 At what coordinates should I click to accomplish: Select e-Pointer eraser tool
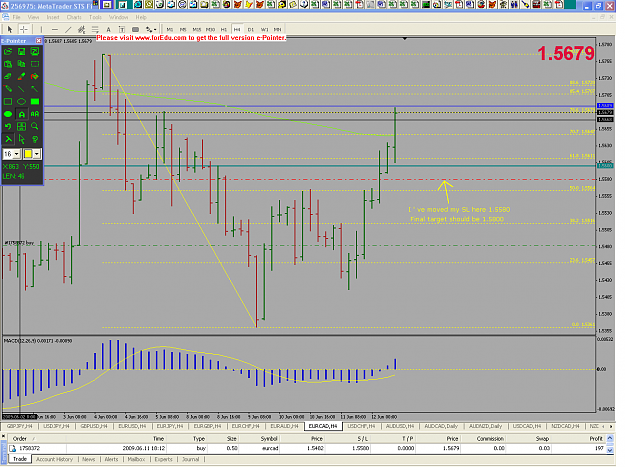tap(8, 77)
